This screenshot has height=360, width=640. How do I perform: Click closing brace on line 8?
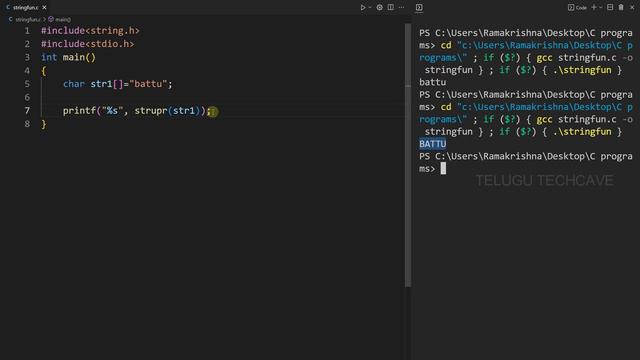click(x=44, y=124)
